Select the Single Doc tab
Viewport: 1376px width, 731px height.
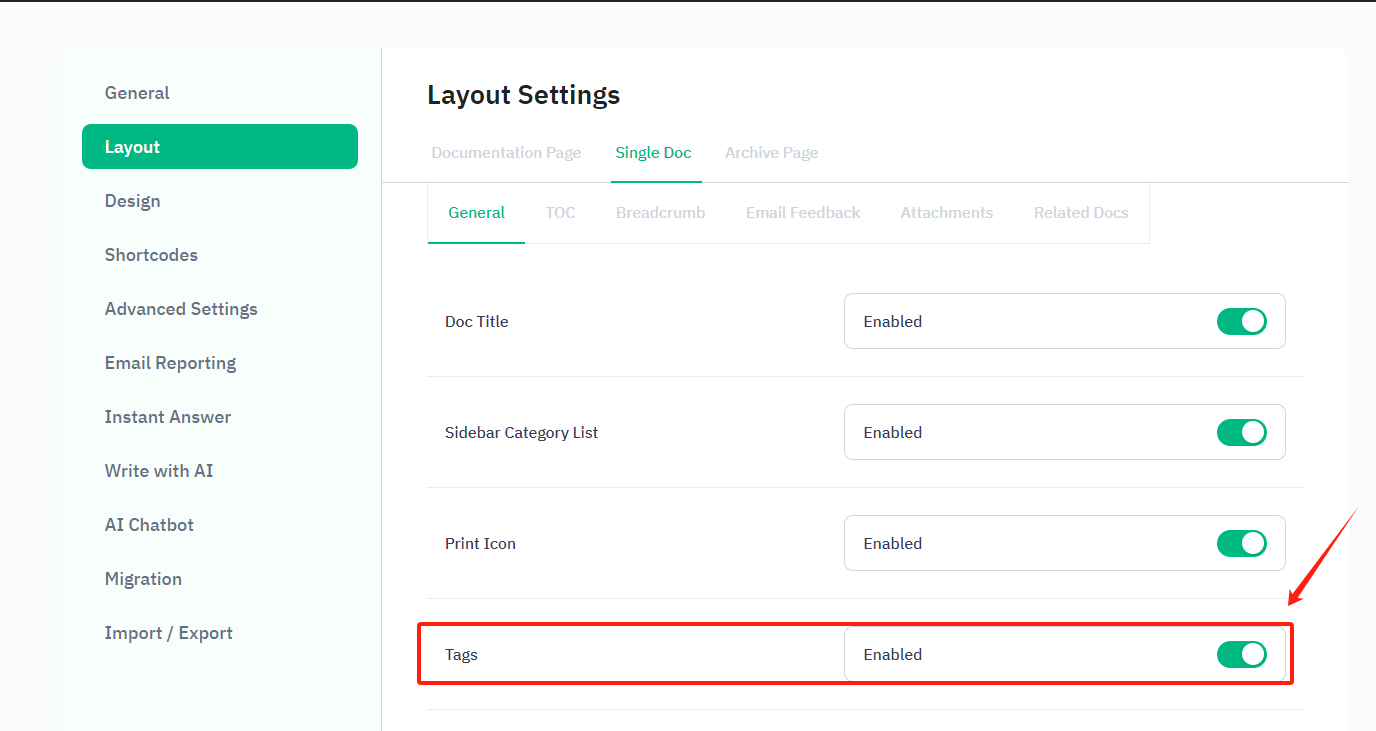pyautogui.click(x=653, y=153)
